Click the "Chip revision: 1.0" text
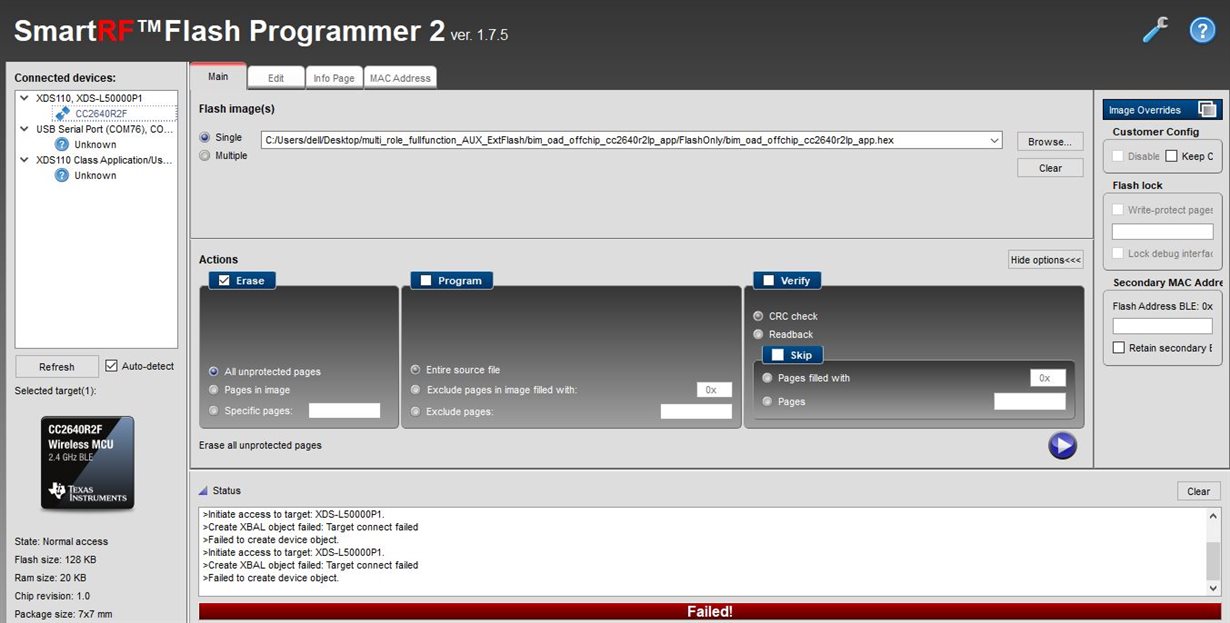The image size is (1230, 623). pyautogui.click(x=52, y=595)
